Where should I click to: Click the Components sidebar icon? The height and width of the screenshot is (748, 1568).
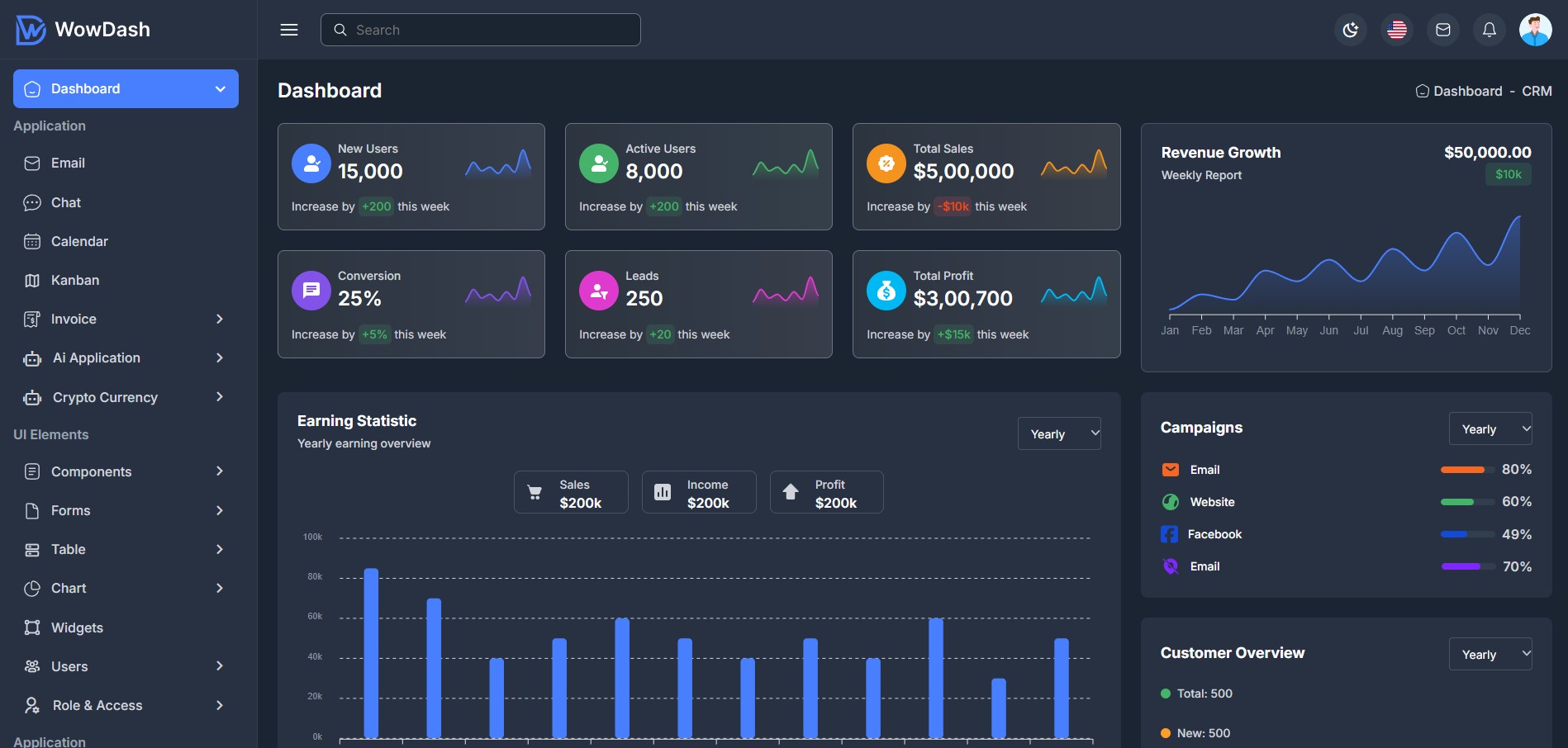click(32, 471)
